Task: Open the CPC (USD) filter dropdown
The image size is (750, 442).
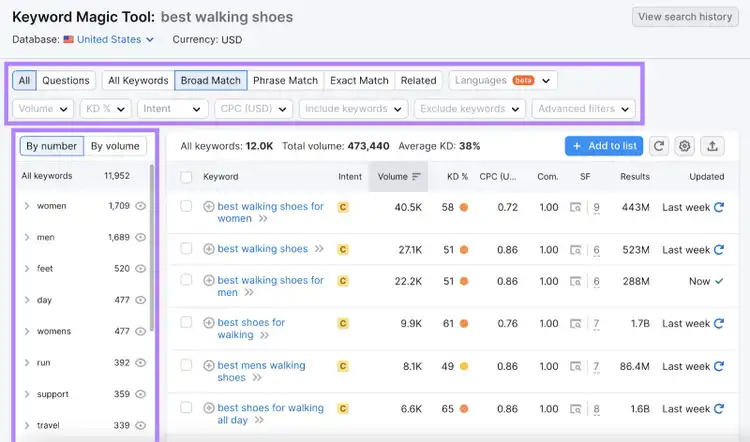Action: tap(254, 109)
